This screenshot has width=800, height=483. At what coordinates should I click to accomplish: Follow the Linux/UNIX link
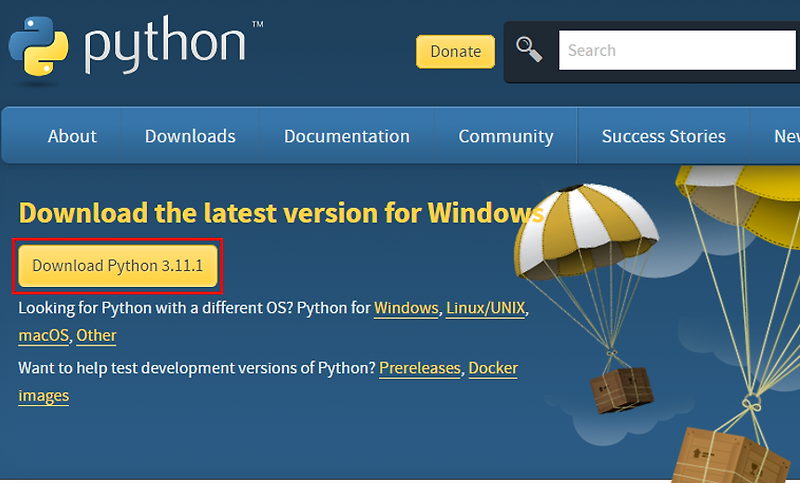(486, 308)
